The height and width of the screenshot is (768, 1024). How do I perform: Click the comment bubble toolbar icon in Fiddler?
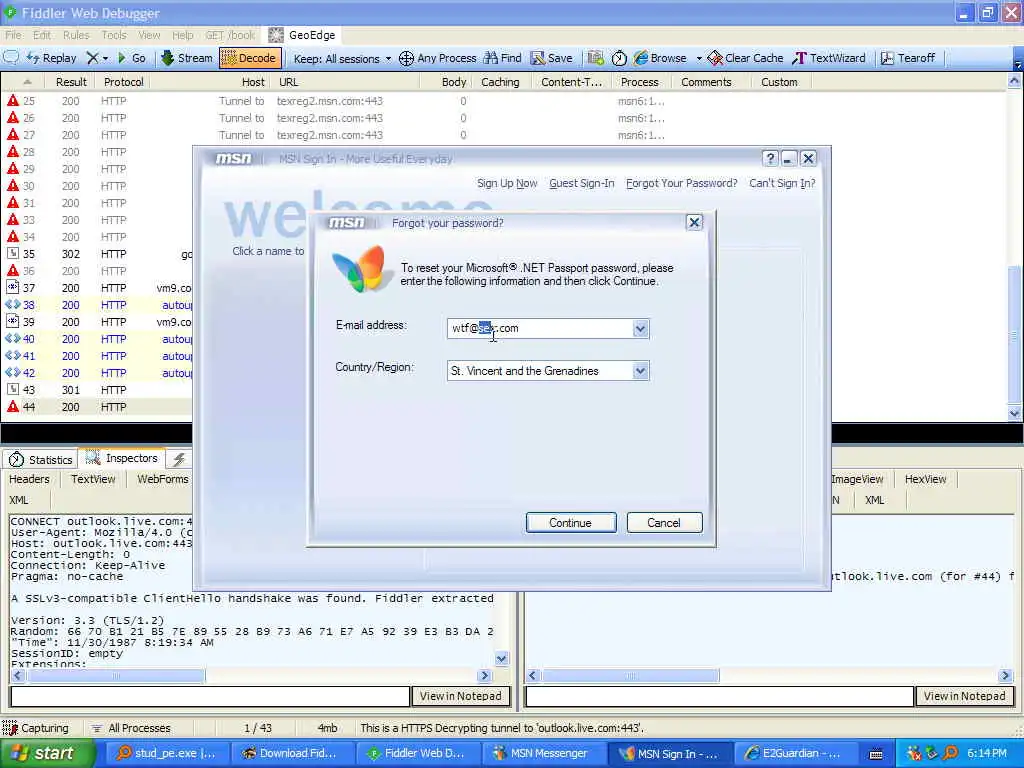[x=11, y=58]
